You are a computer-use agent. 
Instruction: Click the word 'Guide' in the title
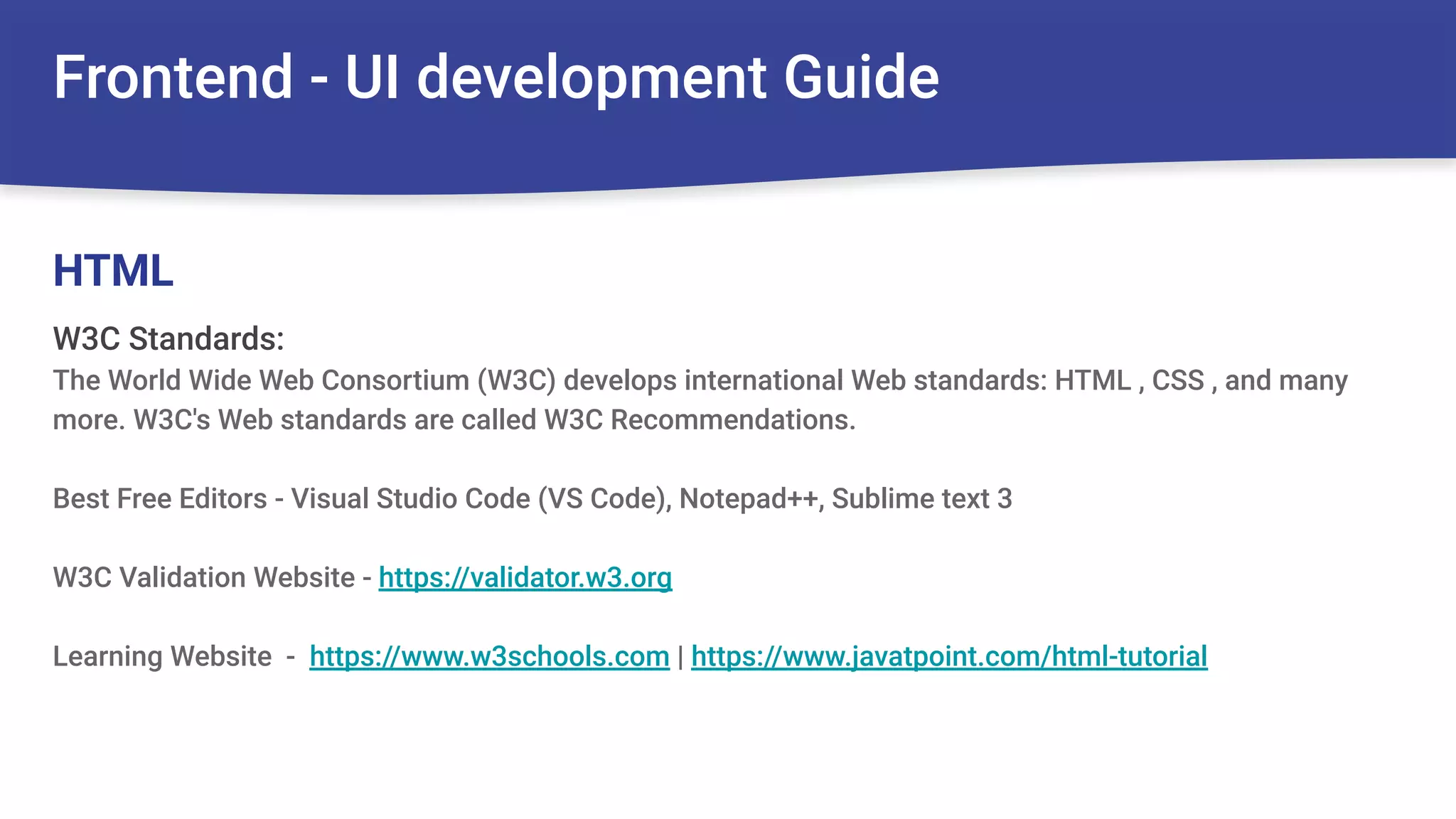pos(861,77)
